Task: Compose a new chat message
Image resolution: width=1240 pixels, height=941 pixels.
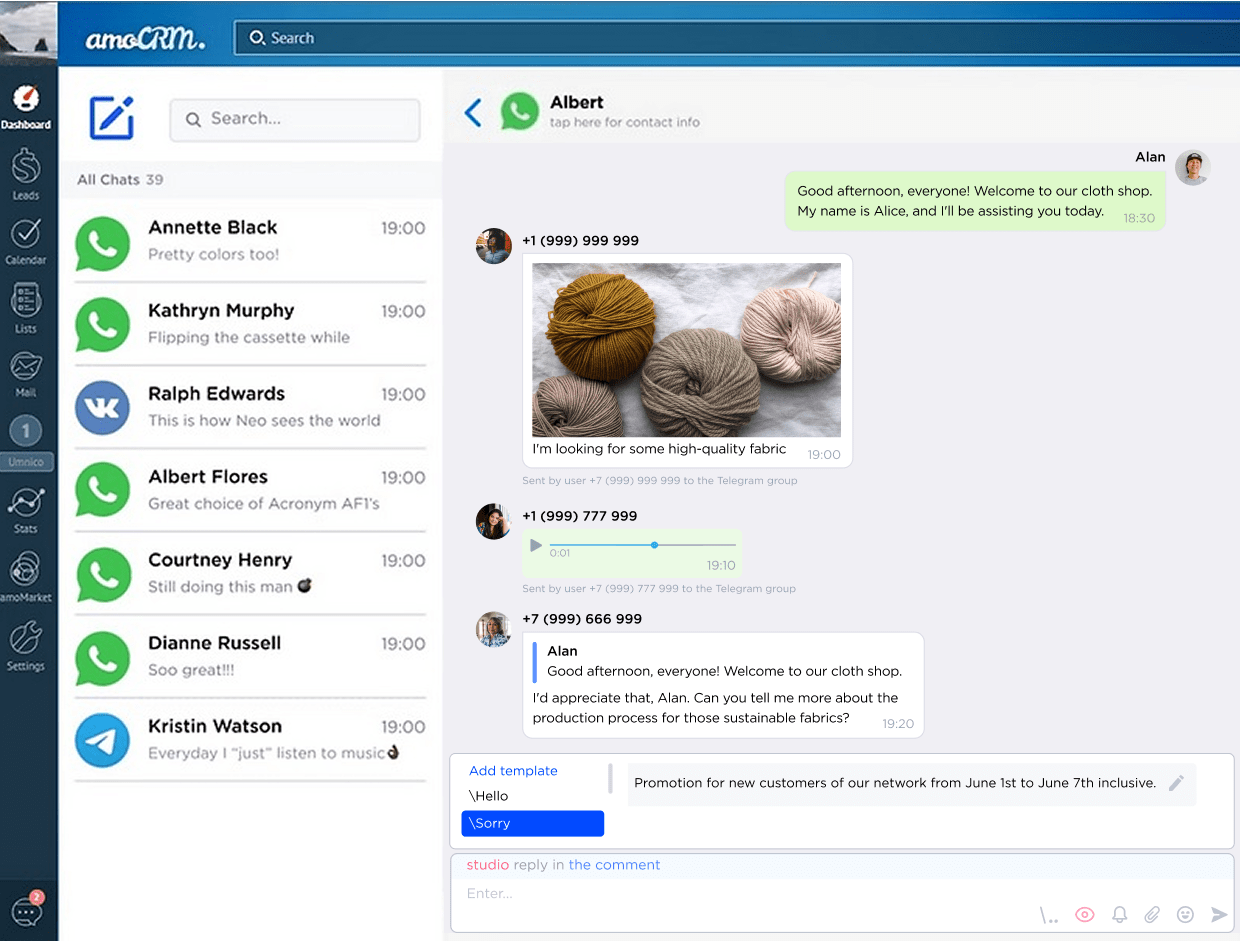Action: (111, 117)
